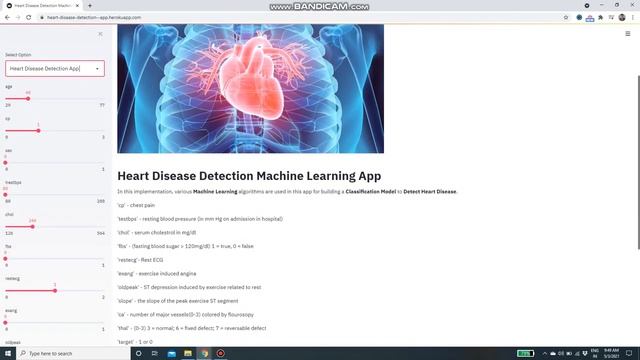Click the page vertical scrollbar
The image size is (640, 360).
(638, 162)
